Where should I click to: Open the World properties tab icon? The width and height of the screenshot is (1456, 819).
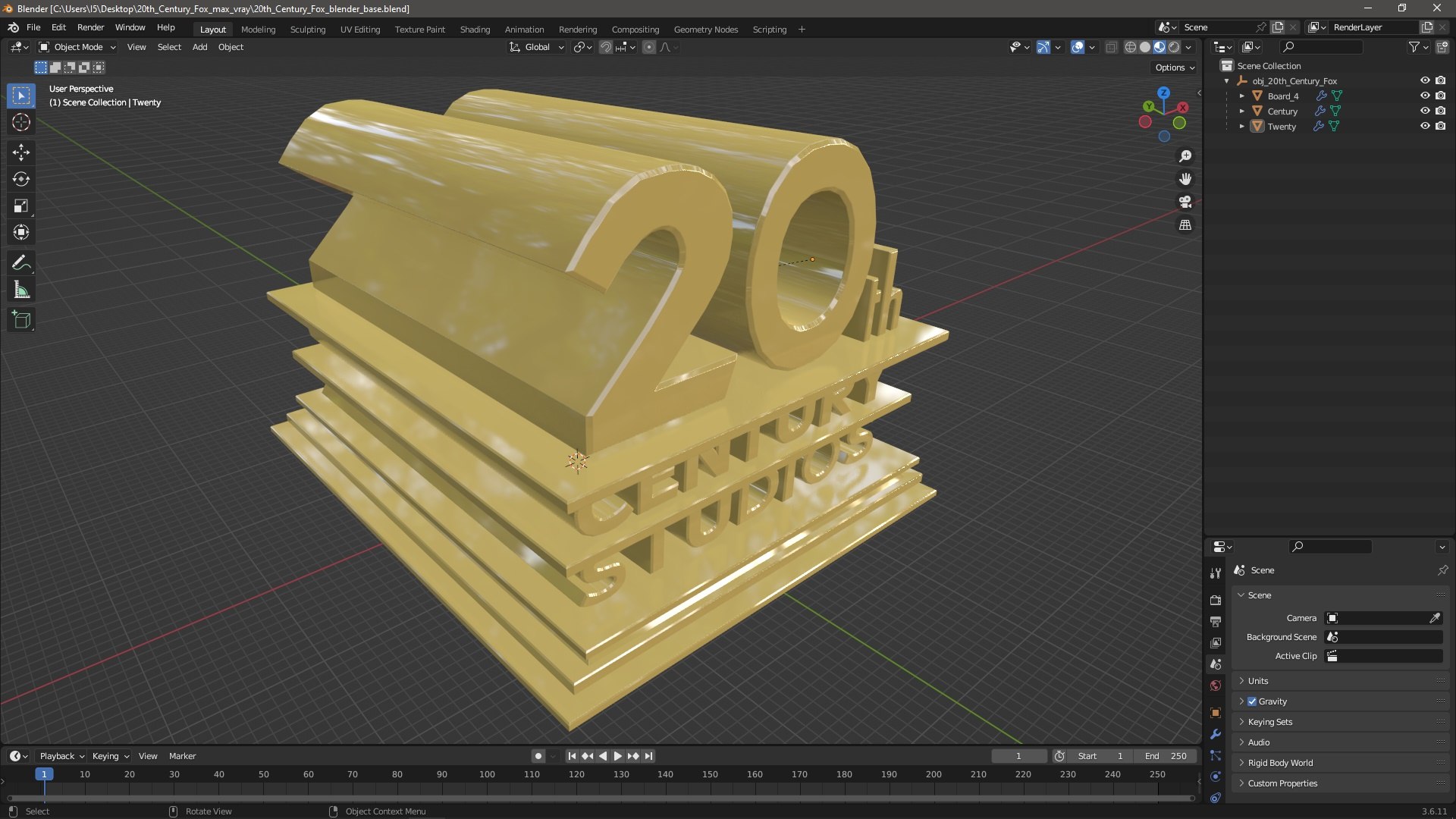(x=1216, y=686)
